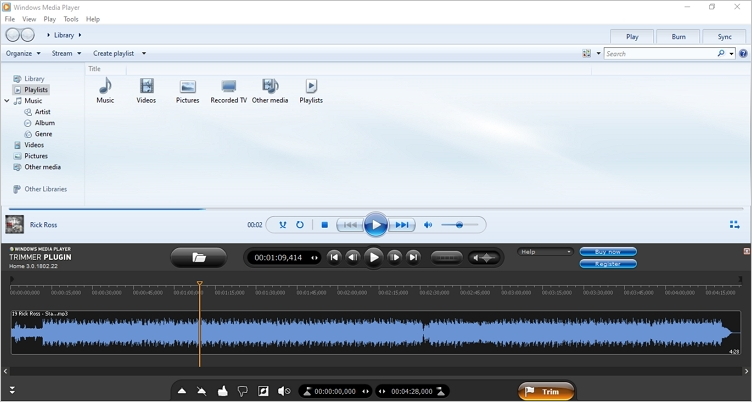Screen dimensions: 752x402
Task: Skip to next track in Media Player
Action: pos(402,225)
